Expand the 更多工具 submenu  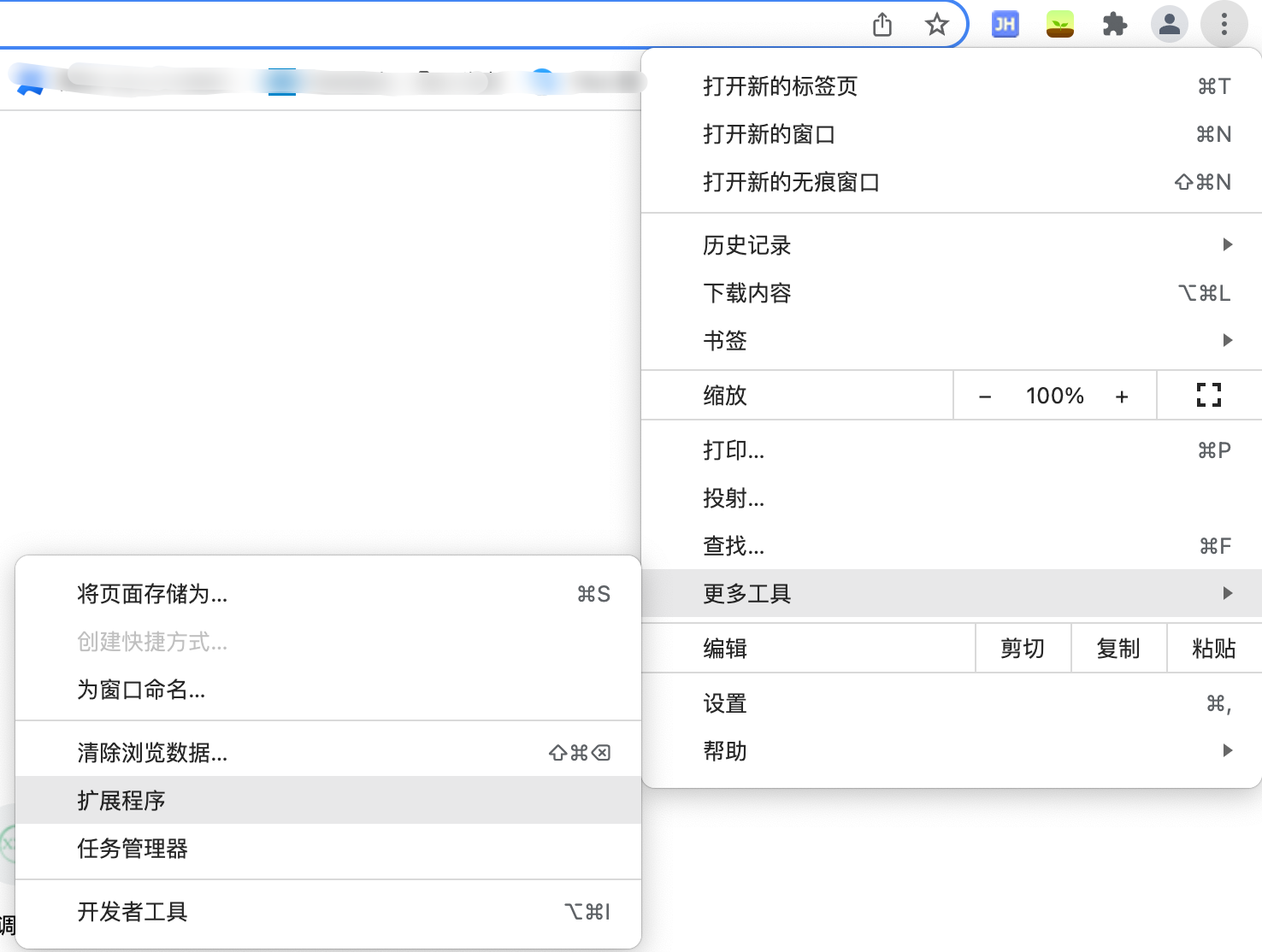pyautogui.click(x=952, y=594)
